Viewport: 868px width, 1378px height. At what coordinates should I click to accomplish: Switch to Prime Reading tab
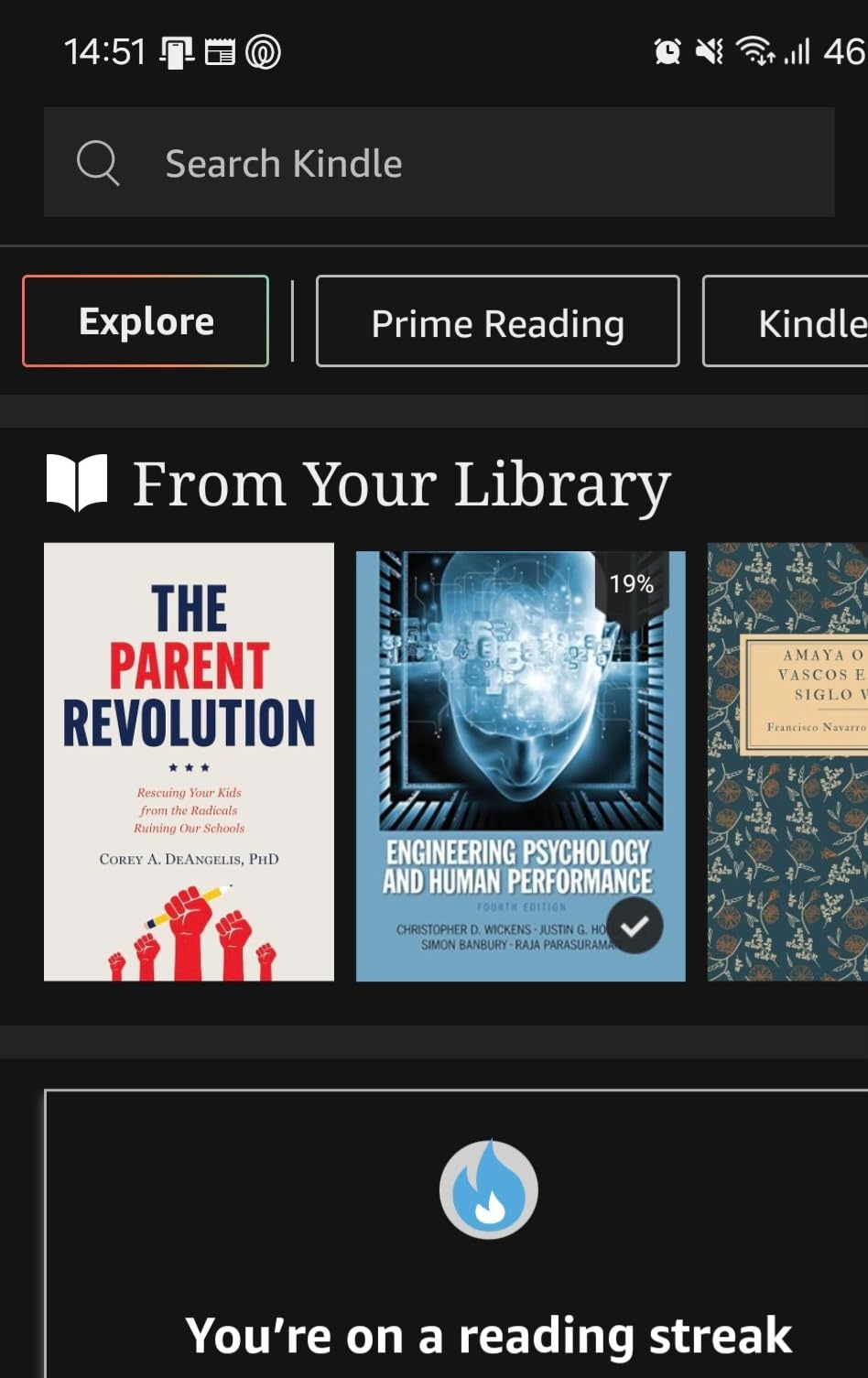[x=498, y=321]
